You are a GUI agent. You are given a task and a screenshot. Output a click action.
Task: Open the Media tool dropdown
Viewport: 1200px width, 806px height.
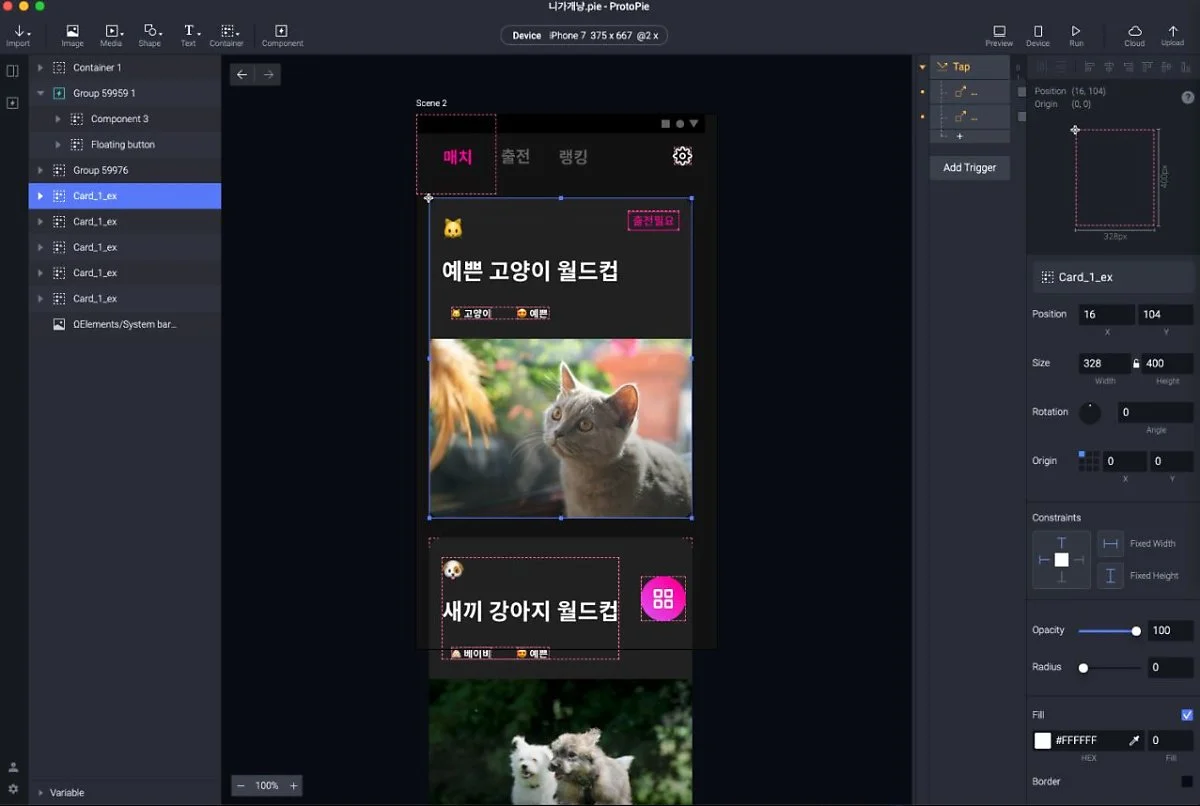[x=111, y=36]
